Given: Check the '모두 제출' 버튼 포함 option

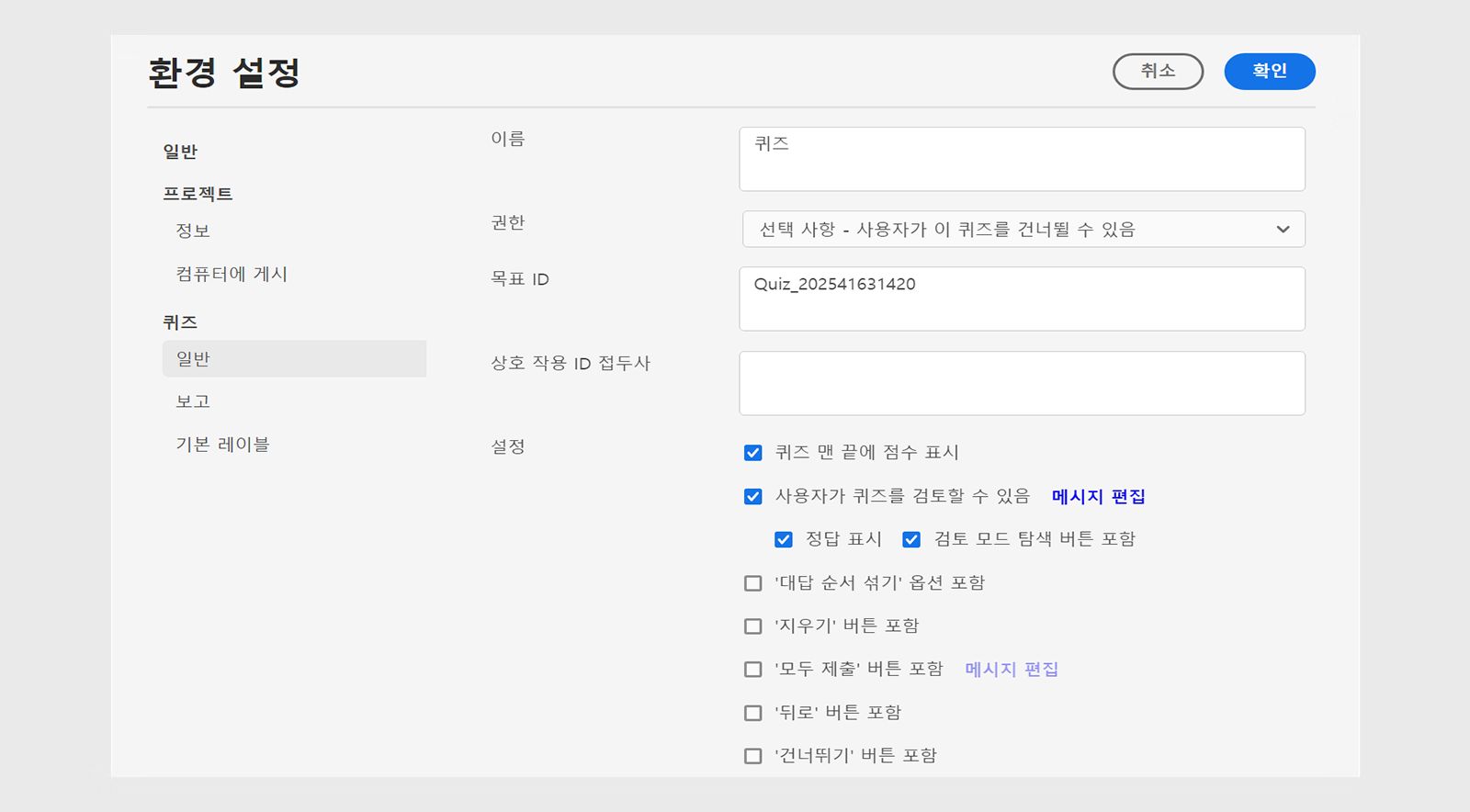Looking at the screenshot, I should (x=753, y=670).
